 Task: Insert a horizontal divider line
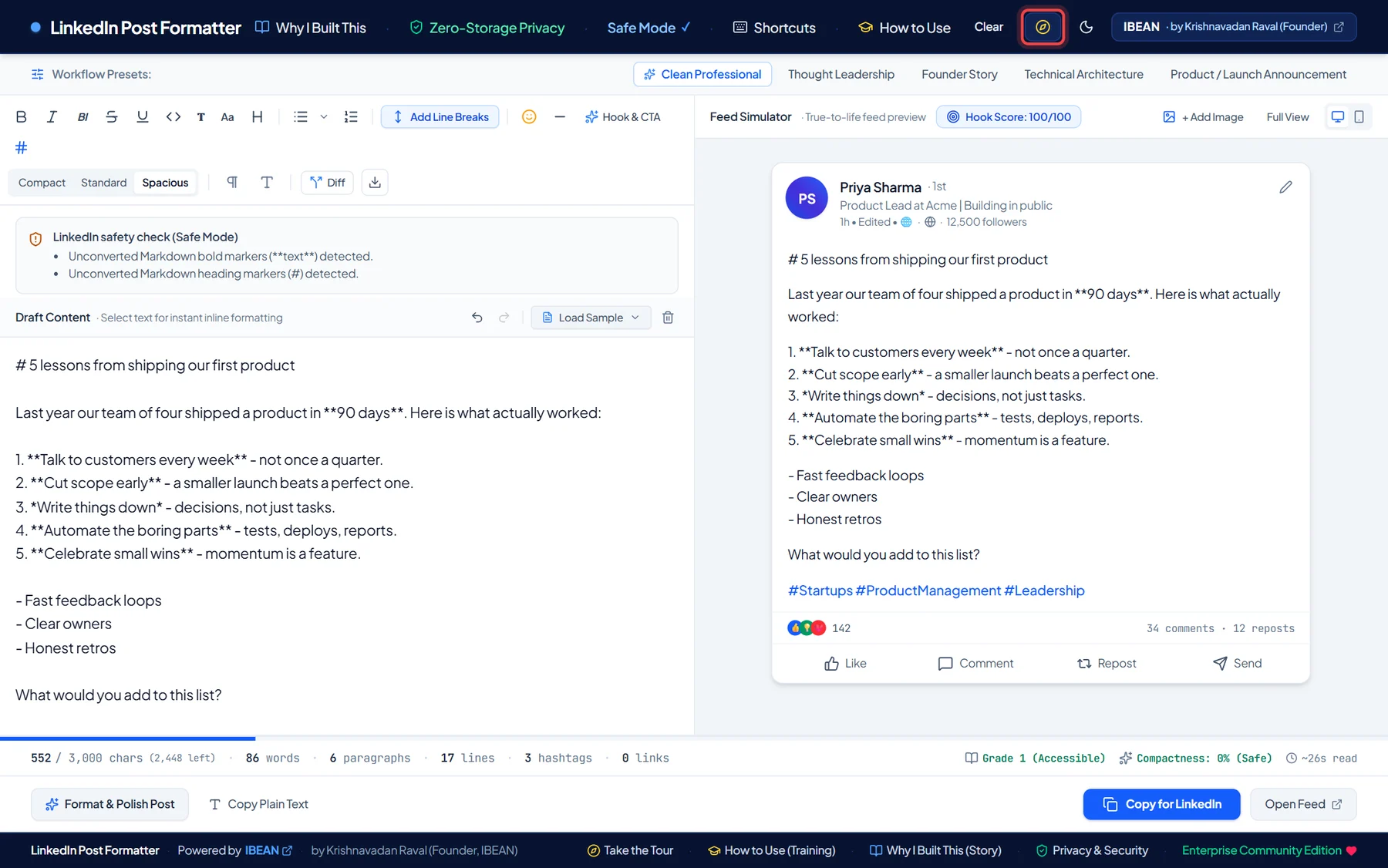[560, 117]
